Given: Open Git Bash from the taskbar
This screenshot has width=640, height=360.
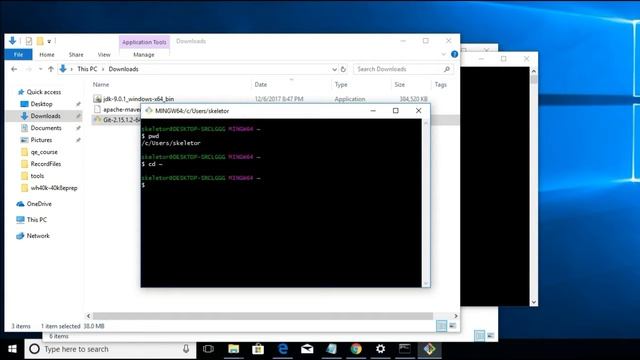Looking at the screenshot, I should (x=429, y=349).
